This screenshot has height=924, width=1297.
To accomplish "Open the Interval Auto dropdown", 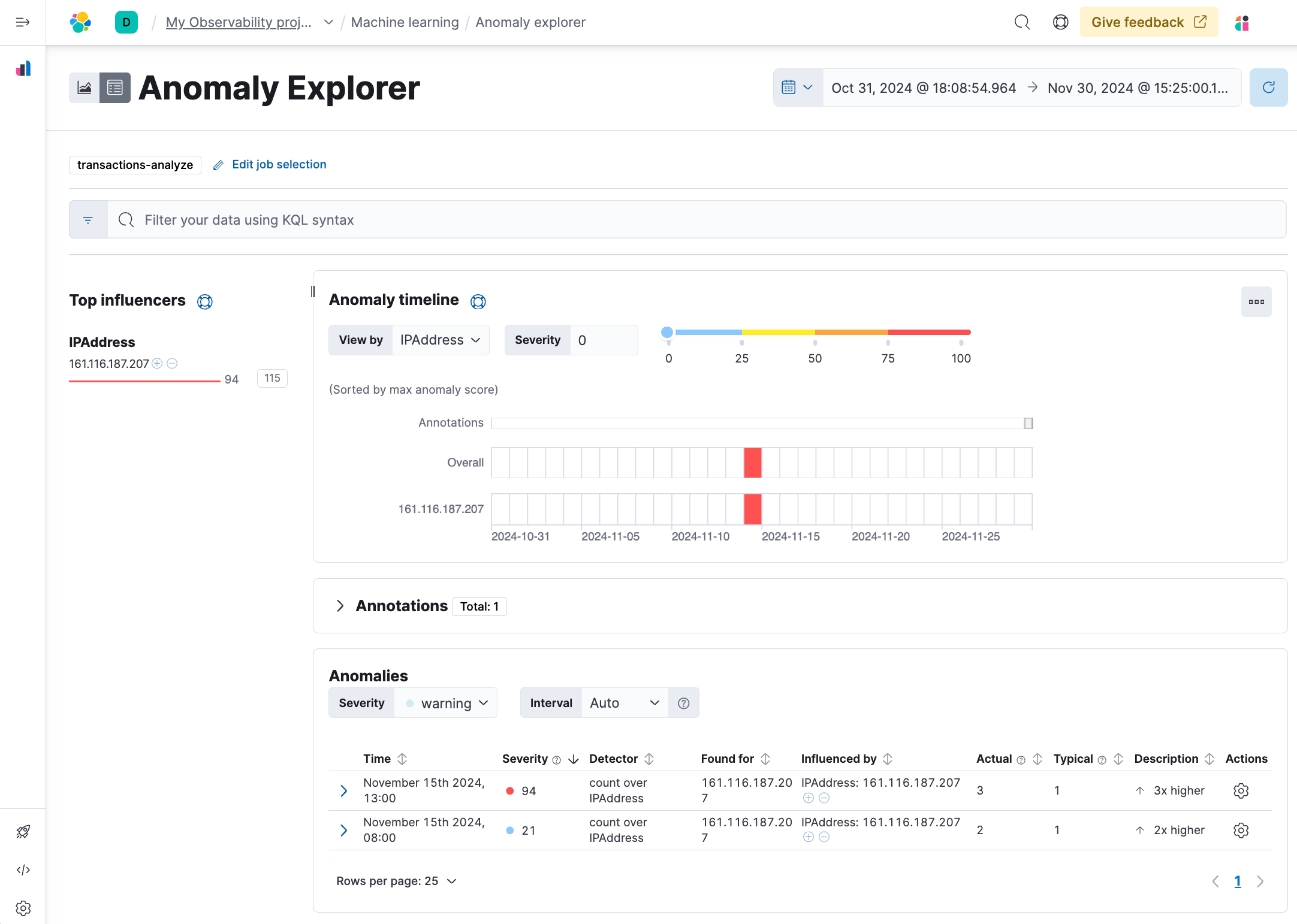I will click(x=625, y=703).
